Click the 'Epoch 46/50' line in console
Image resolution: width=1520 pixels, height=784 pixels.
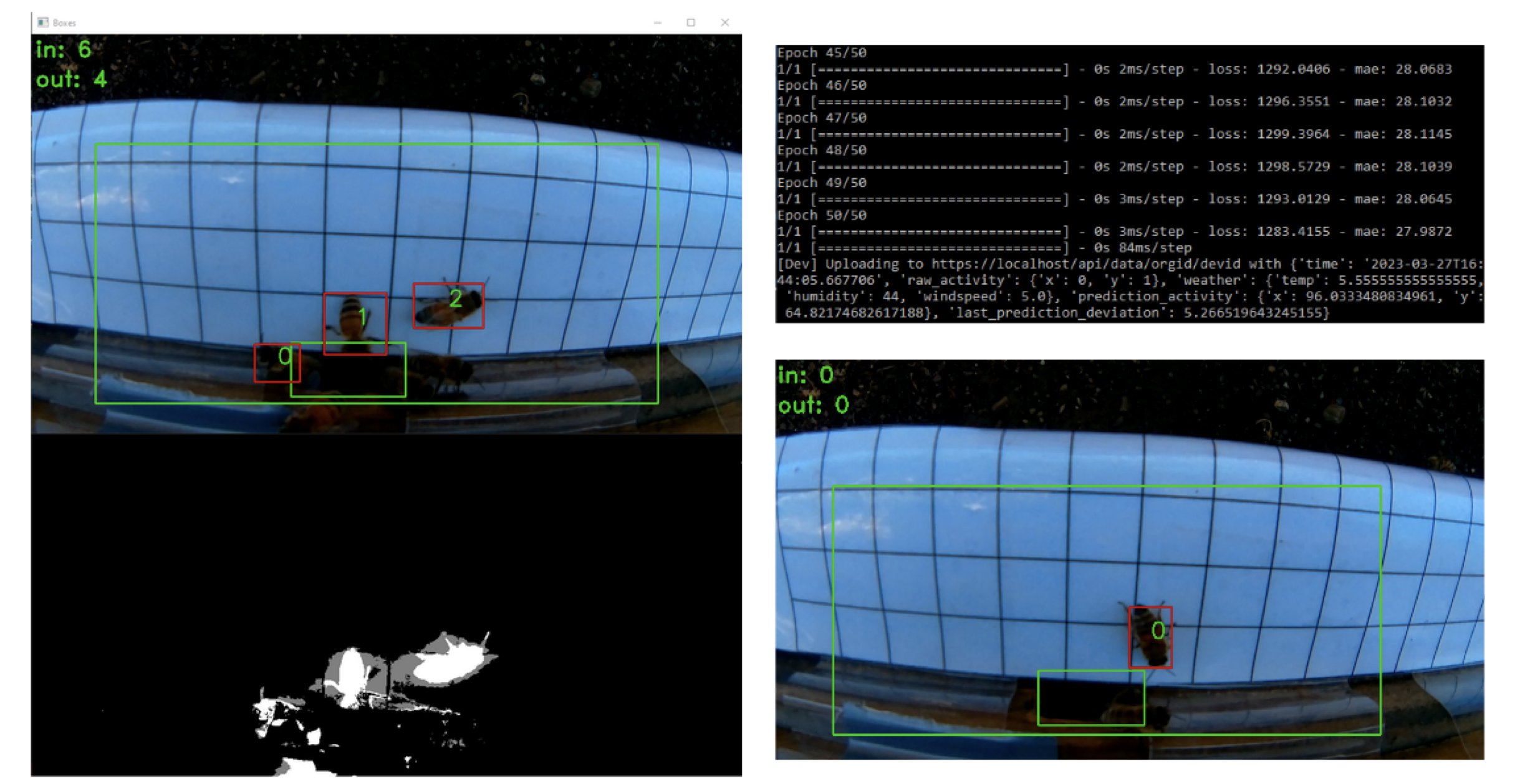(822, 85)
